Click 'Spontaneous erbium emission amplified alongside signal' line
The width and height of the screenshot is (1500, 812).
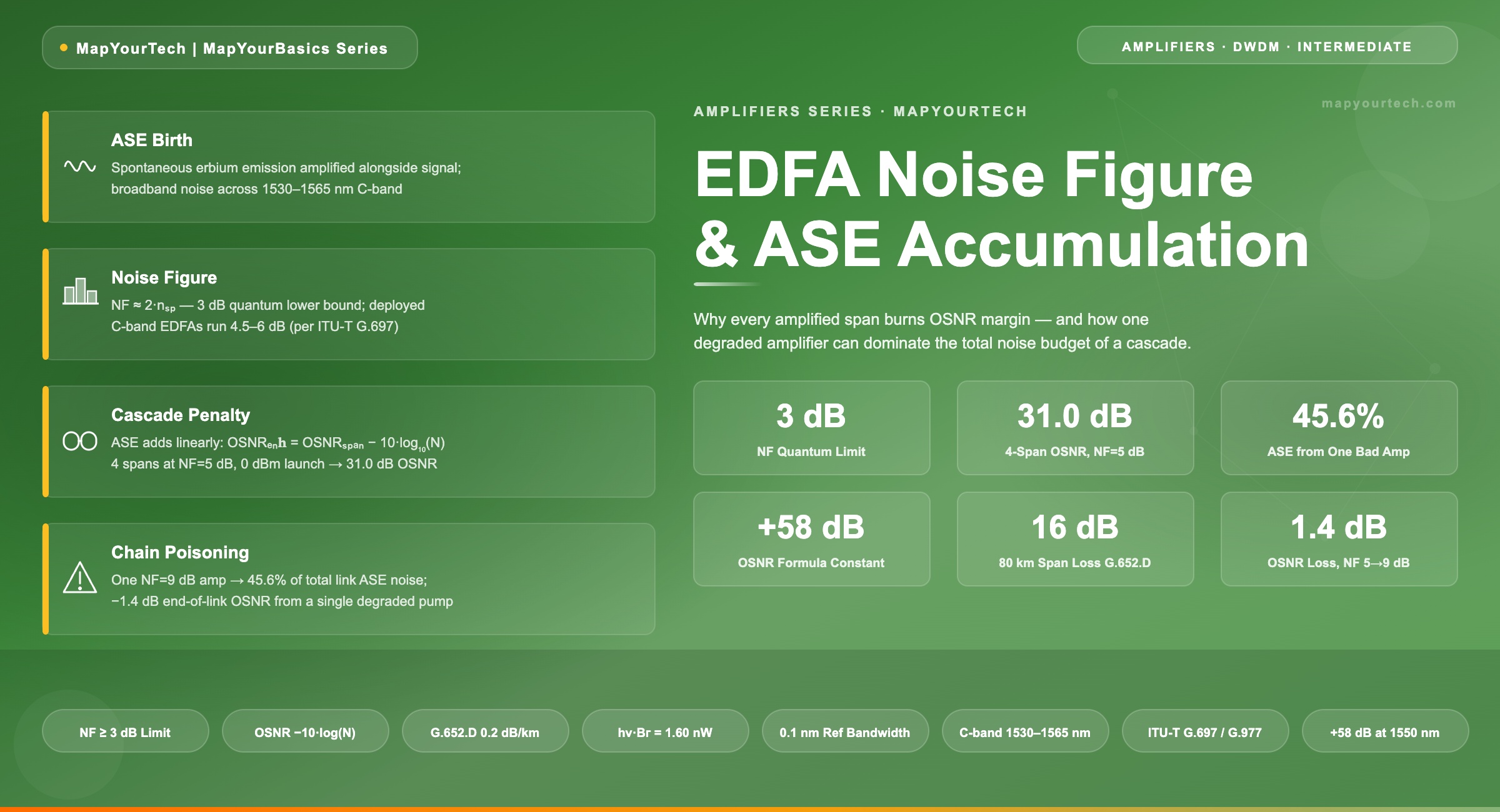[x=286, y=167]
